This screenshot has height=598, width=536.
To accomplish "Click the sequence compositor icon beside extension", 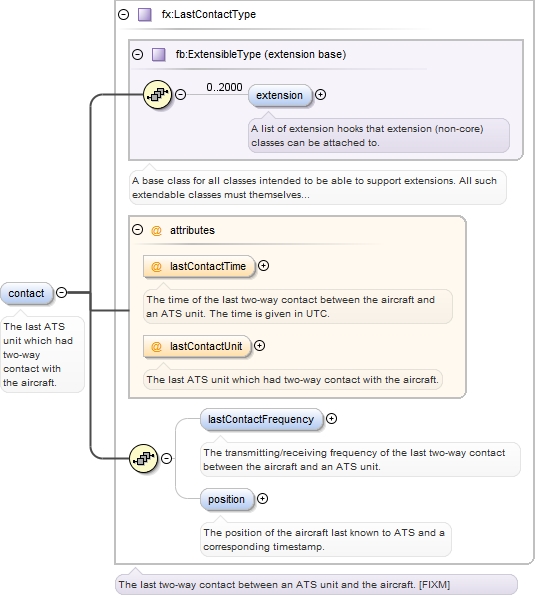I will (x=158, y=94).
